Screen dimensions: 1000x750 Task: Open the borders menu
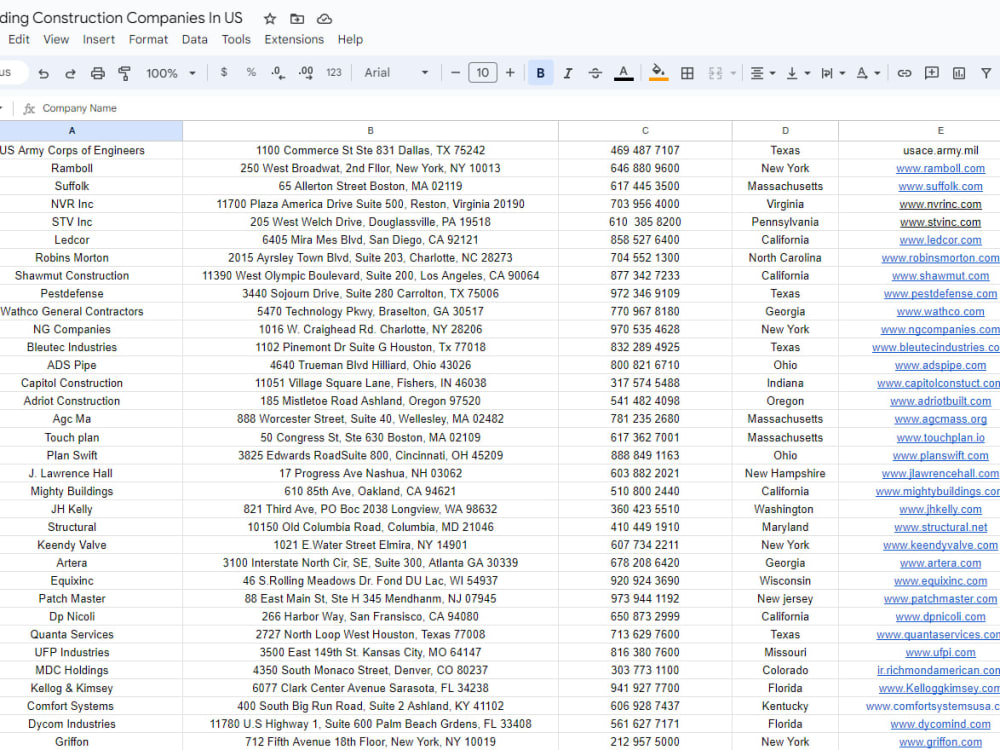[687, 73]
